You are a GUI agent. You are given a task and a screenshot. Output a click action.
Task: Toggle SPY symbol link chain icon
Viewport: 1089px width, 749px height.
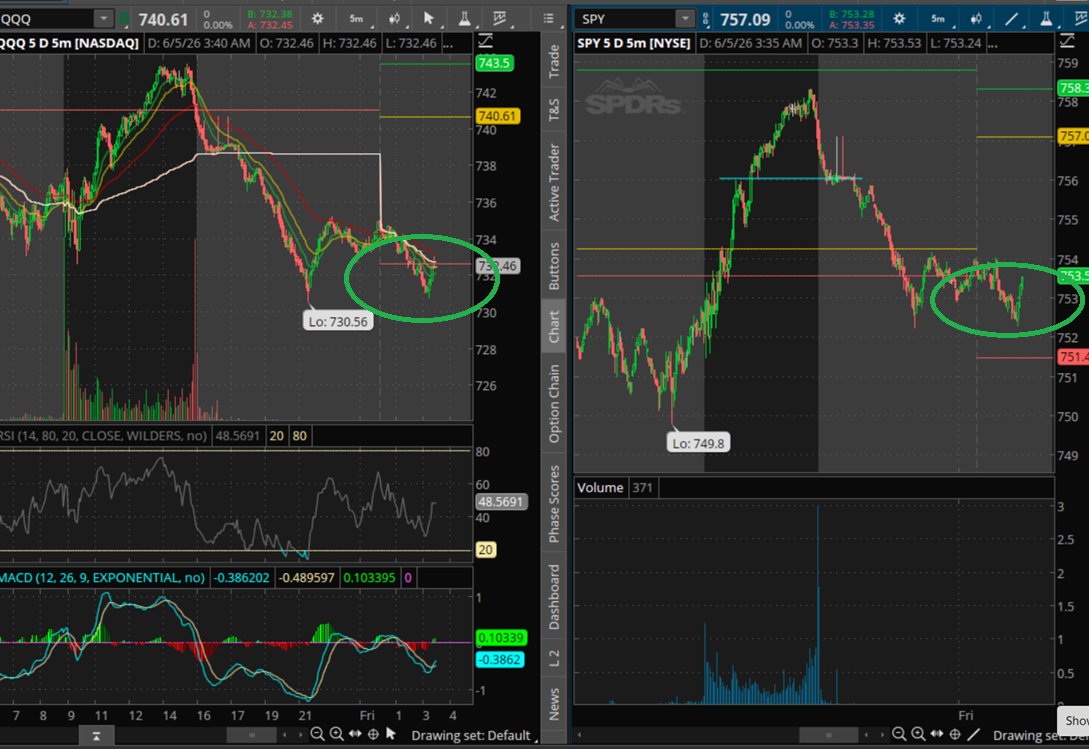click(x=706, y=19)
